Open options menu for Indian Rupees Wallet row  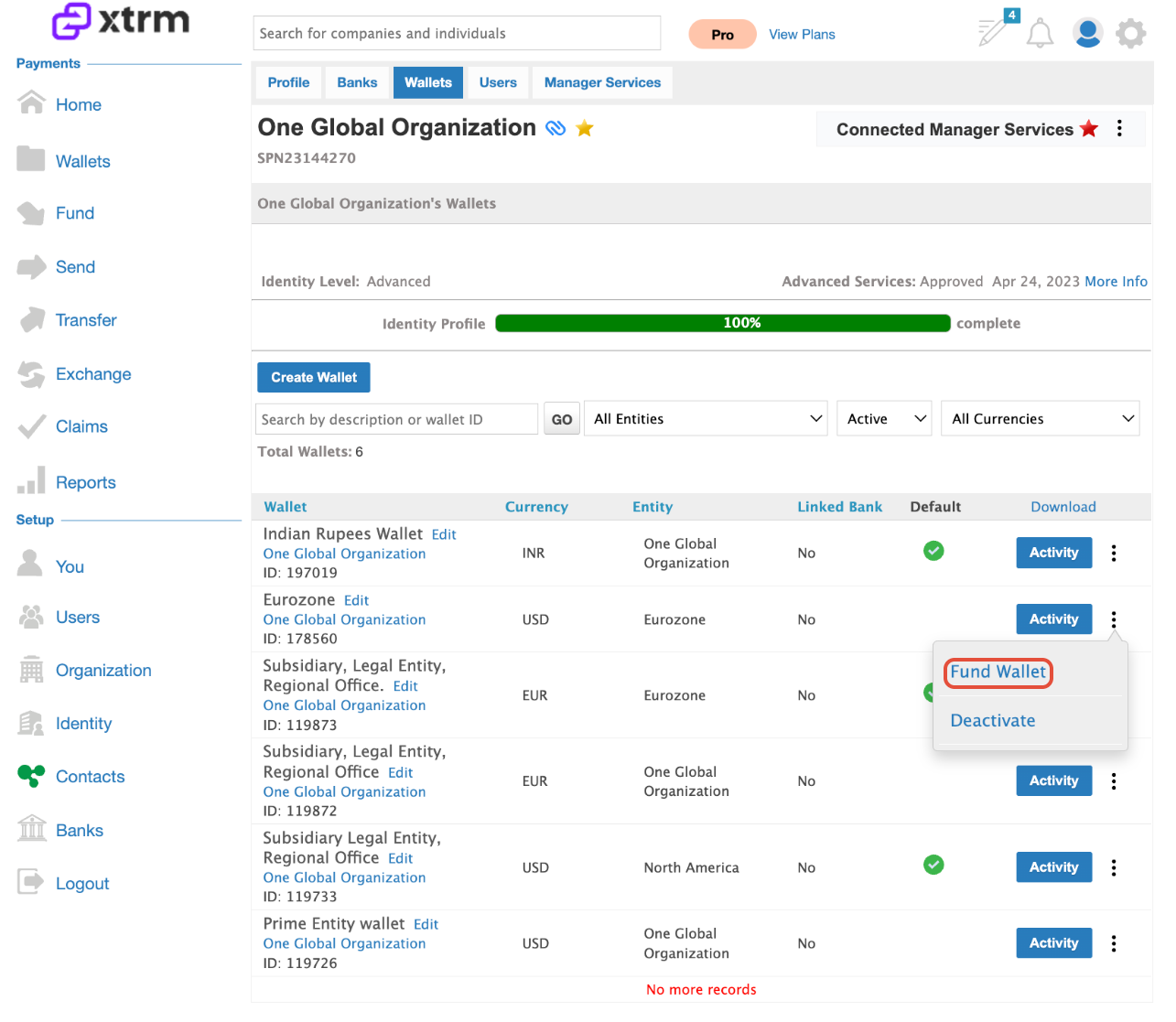[1114, 553]
